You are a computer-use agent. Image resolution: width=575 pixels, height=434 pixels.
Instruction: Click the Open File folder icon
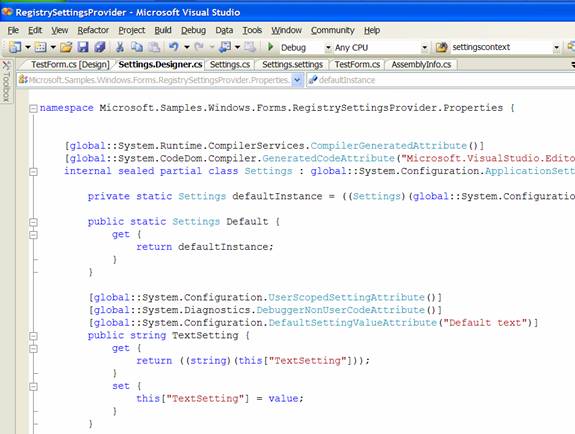click(66, 47)
